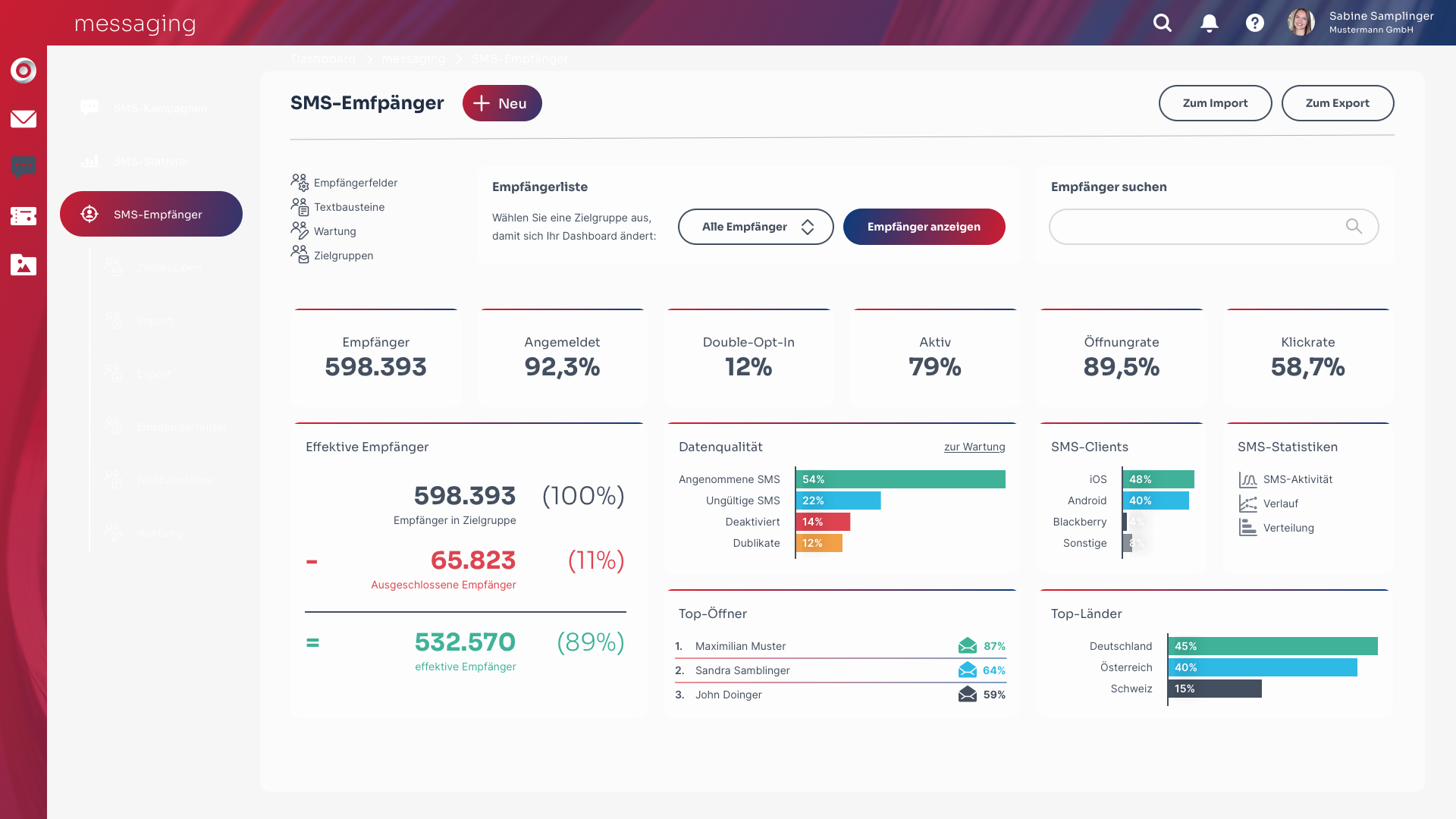This screenshot has height=819, width=1456.
Task: Click the Zum Export button
Action: pos(1337,103)
